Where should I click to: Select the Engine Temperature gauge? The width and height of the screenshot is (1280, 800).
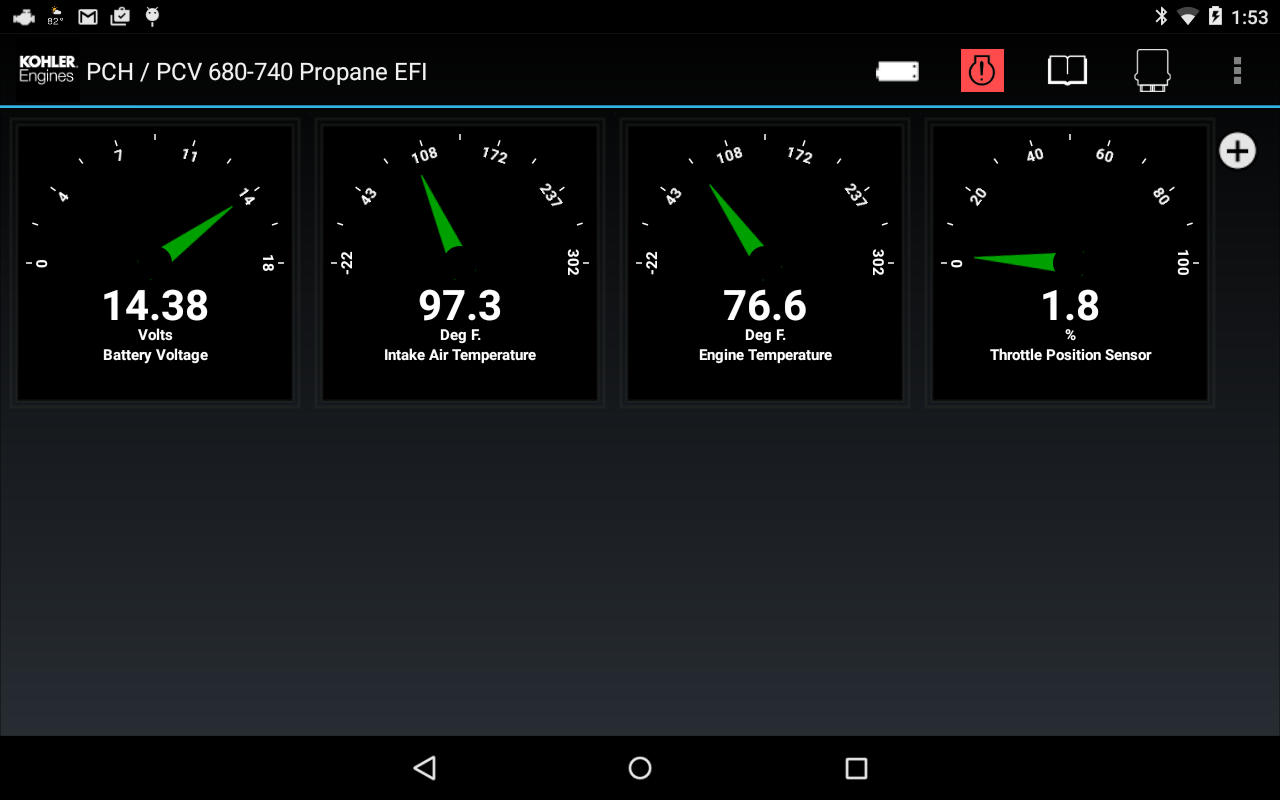(765, 263)
